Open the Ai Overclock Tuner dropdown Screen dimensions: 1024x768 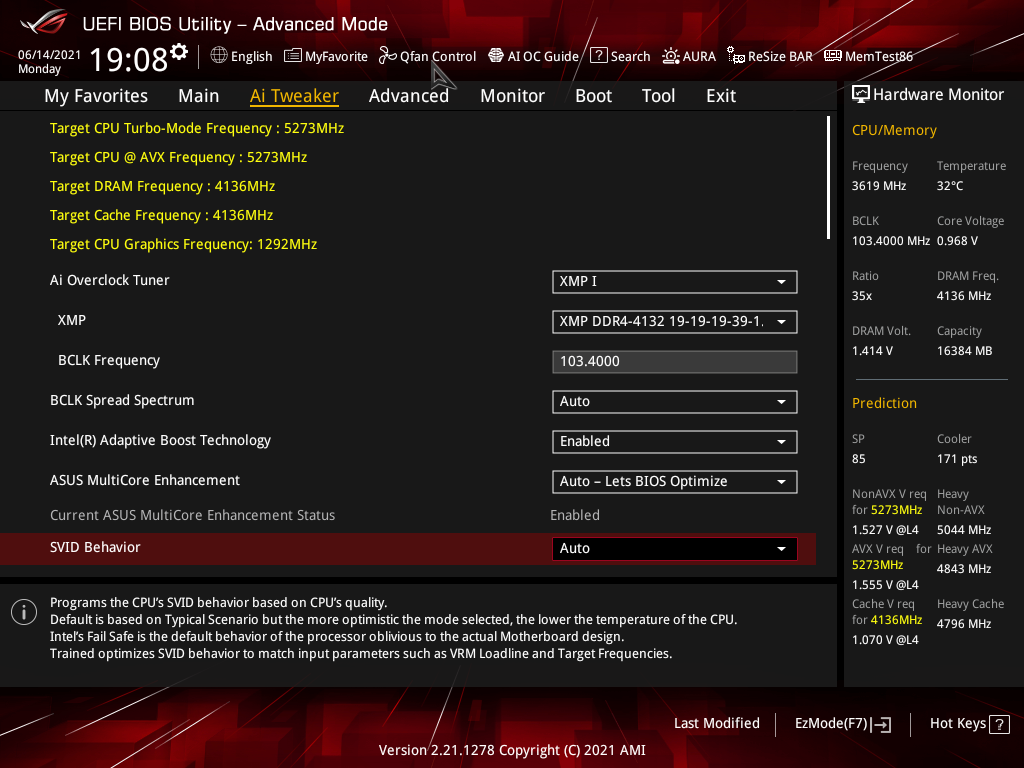[675, 281]
